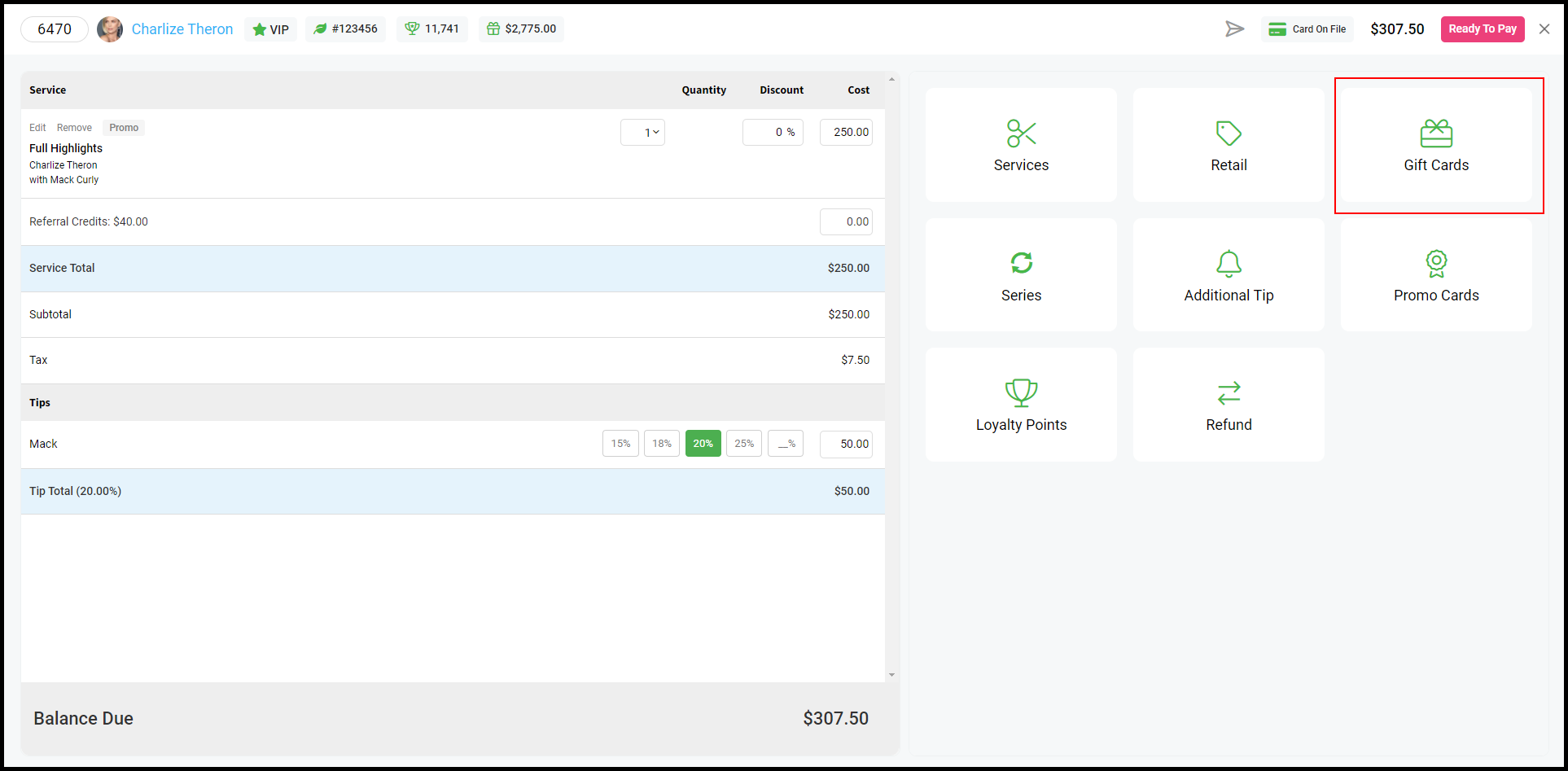Open the Promo Cards ribbon tile

(x=1436, y=275)
